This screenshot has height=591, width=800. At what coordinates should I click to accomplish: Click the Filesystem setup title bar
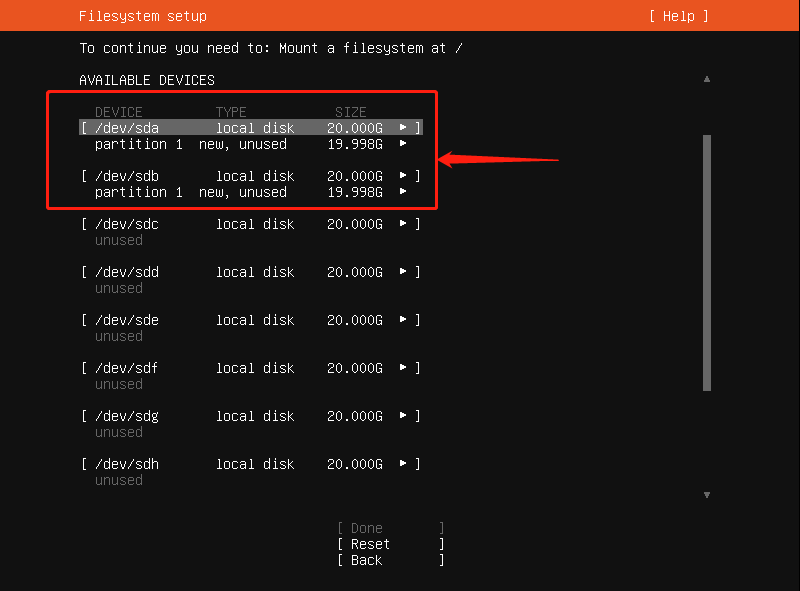pos(142,15)
